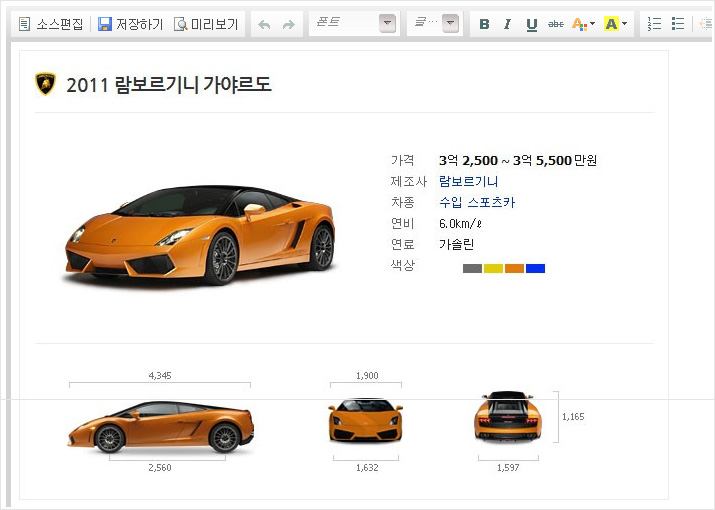The height and width of the screenshot is (510, 715).
Task: Click the 차종 label
Action: (x=403, y=202)
